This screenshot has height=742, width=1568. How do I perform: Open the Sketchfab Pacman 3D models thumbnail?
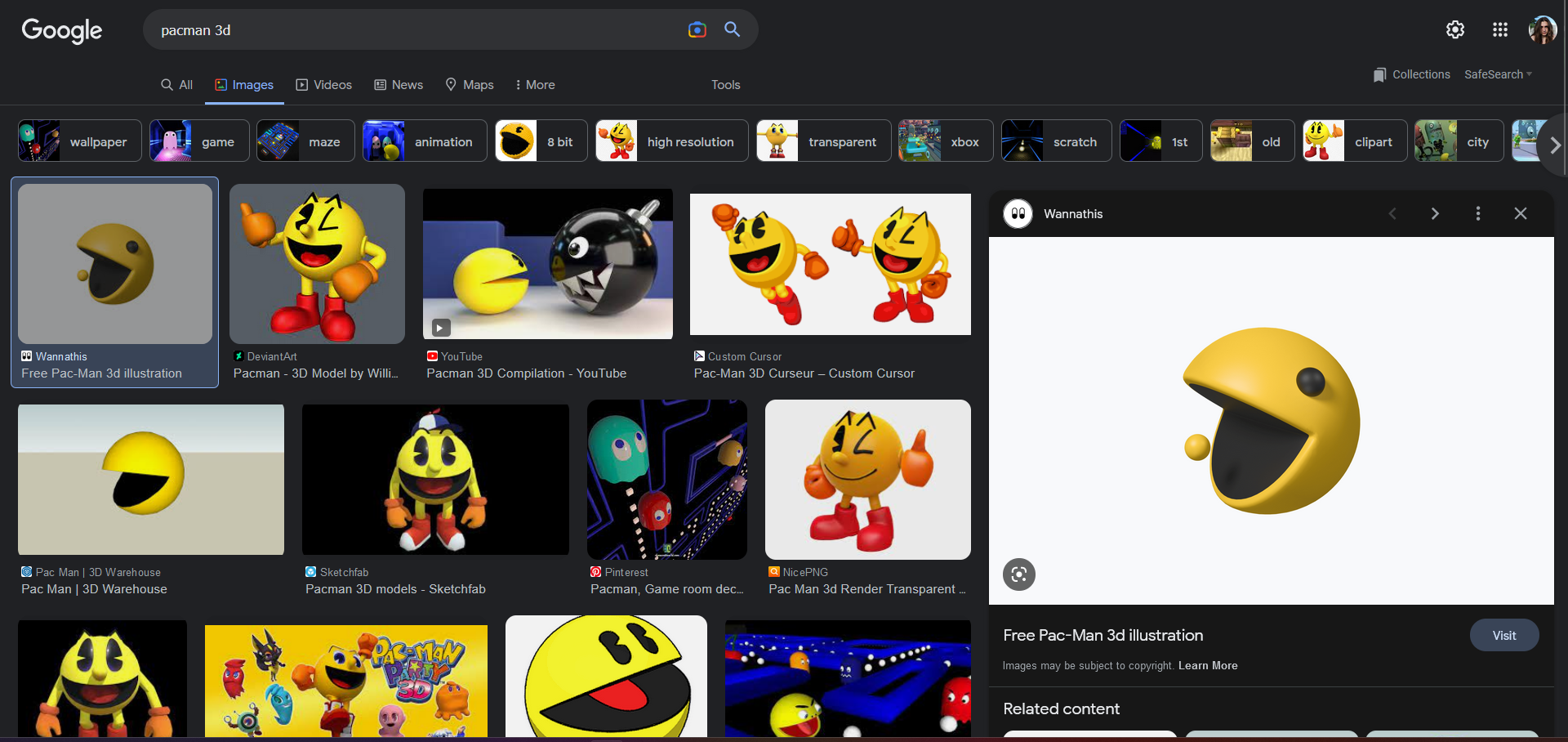[435, 480]
